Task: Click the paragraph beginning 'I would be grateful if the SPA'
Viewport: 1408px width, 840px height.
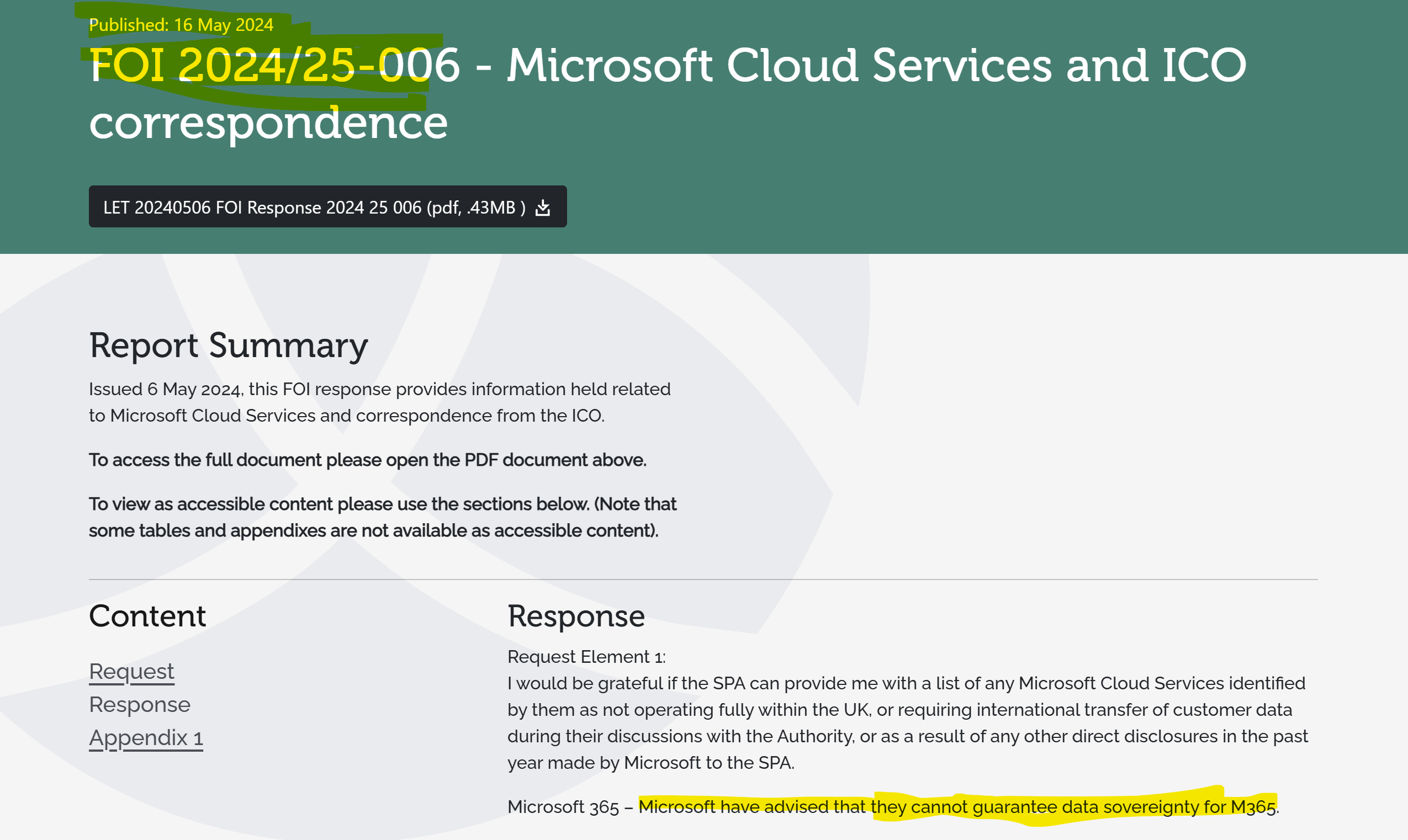Action: [x=908, y=723]
